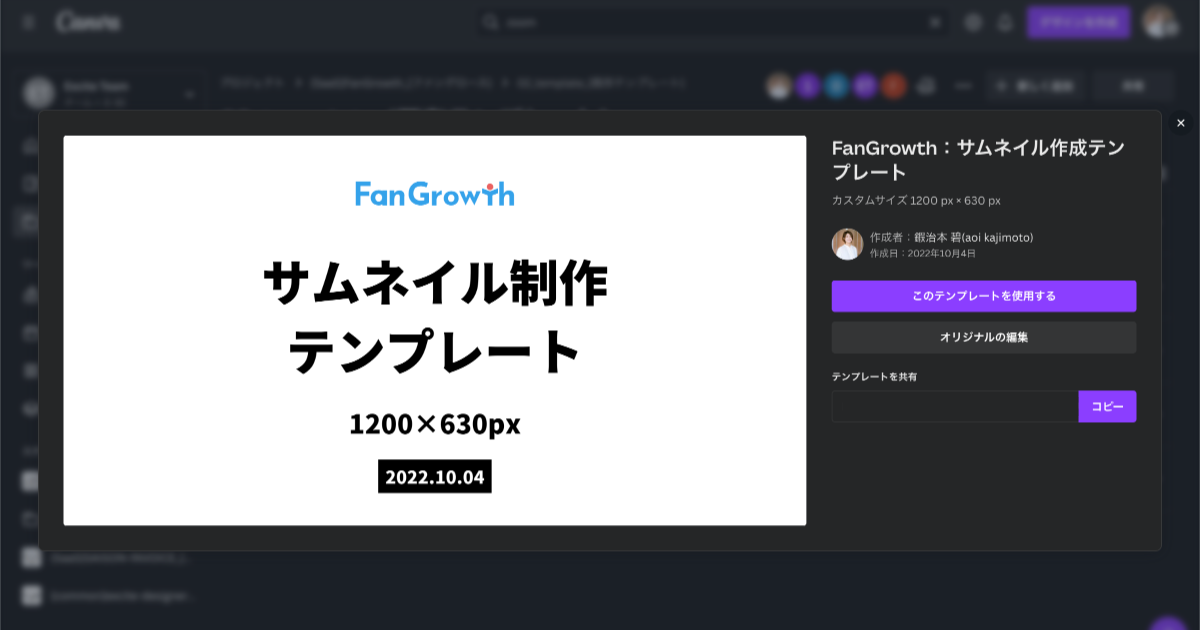
Task: Copy template share link with コピー
Action: [x=1107, y=407]
